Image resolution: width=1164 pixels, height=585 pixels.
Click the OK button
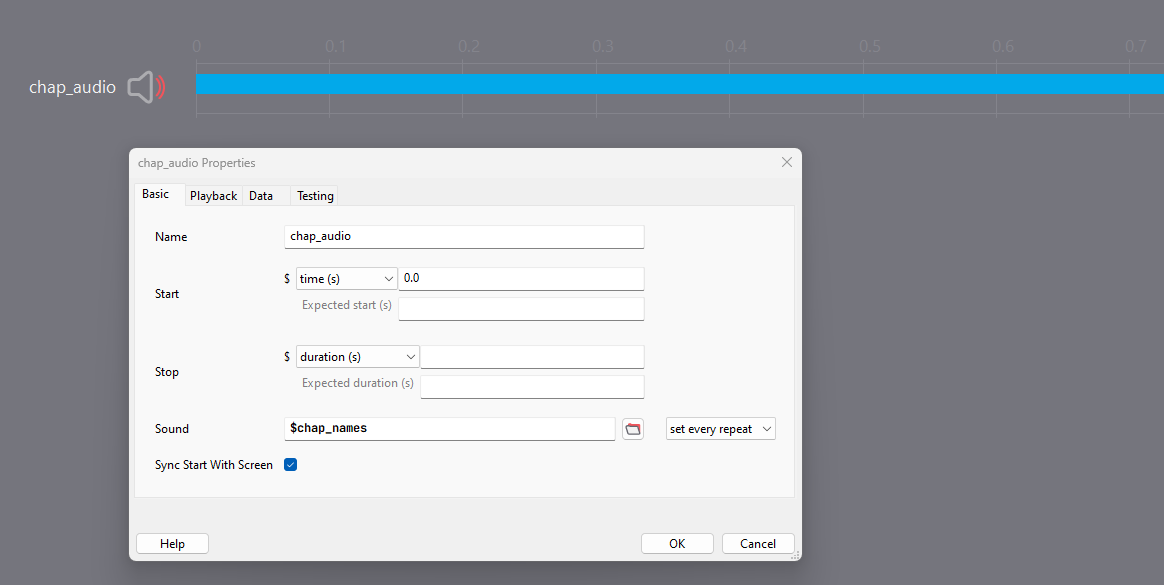point(677,543)
